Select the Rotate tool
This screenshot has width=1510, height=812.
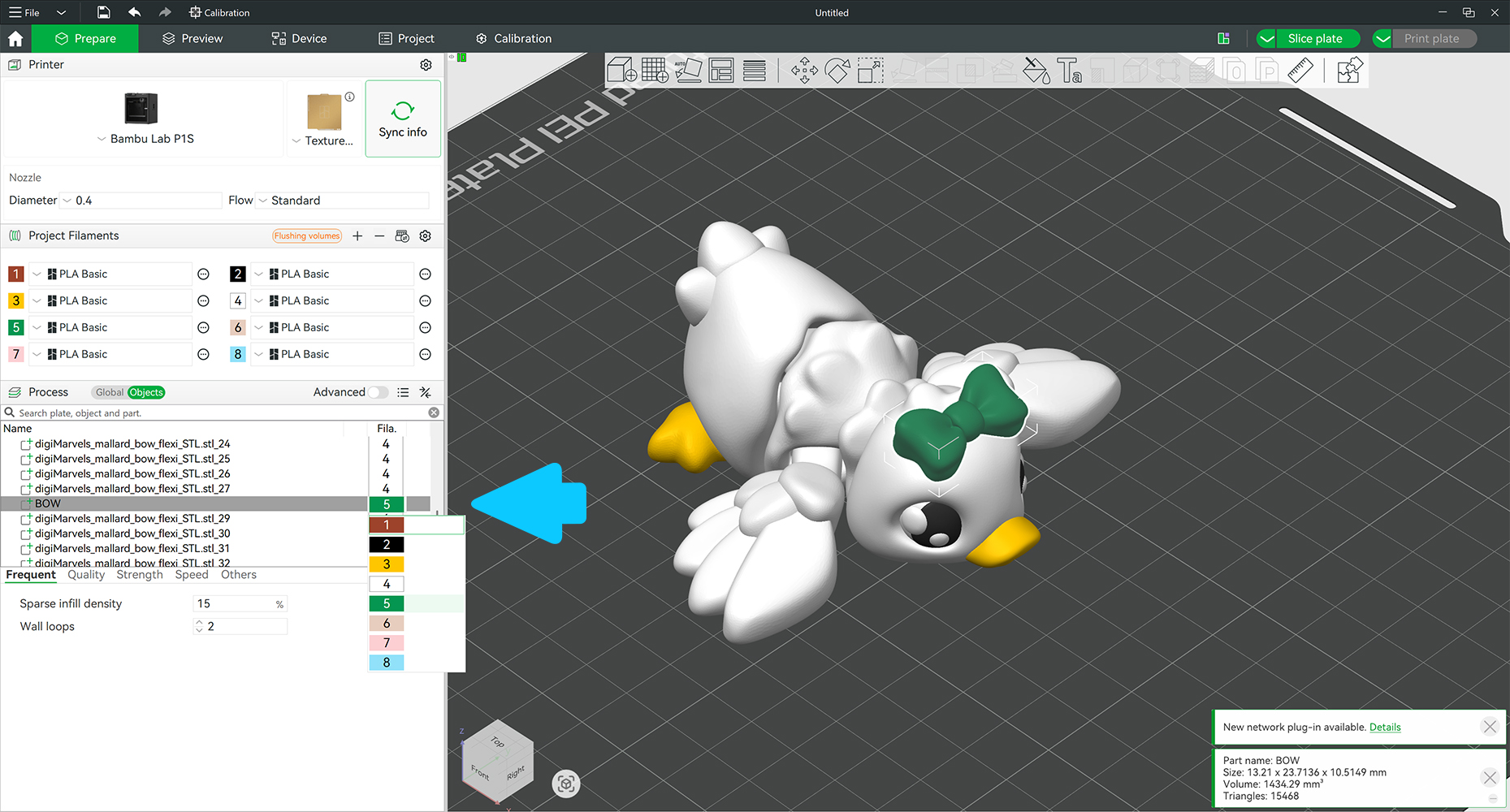pos(837,71)
